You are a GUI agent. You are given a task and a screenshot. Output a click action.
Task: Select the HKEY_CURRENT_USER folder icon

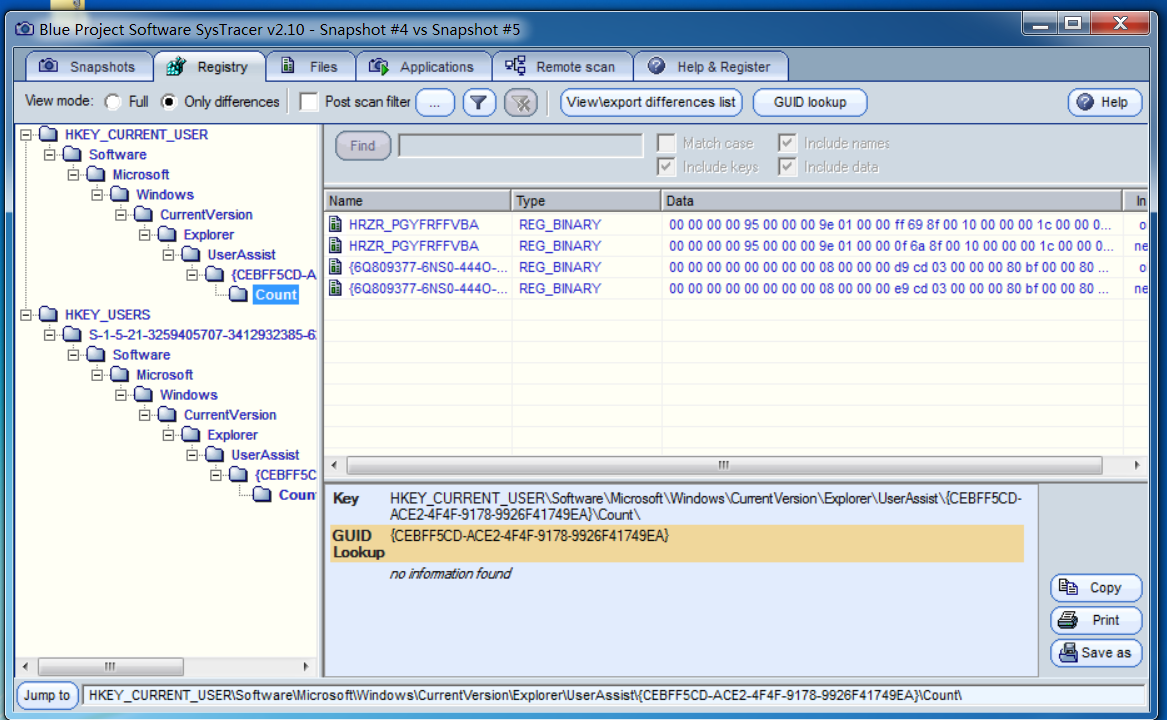click(x=48, y=134)
